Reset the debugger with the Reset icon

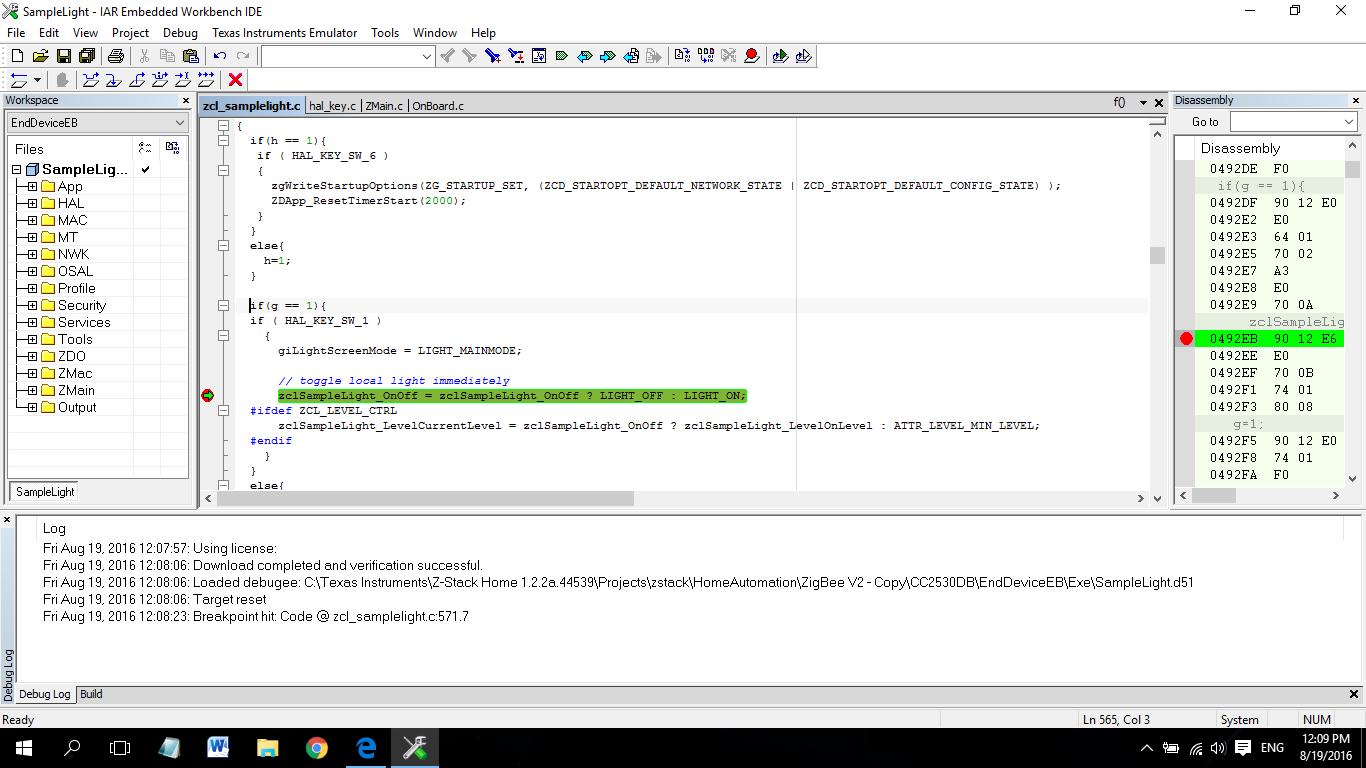(18, 80)
